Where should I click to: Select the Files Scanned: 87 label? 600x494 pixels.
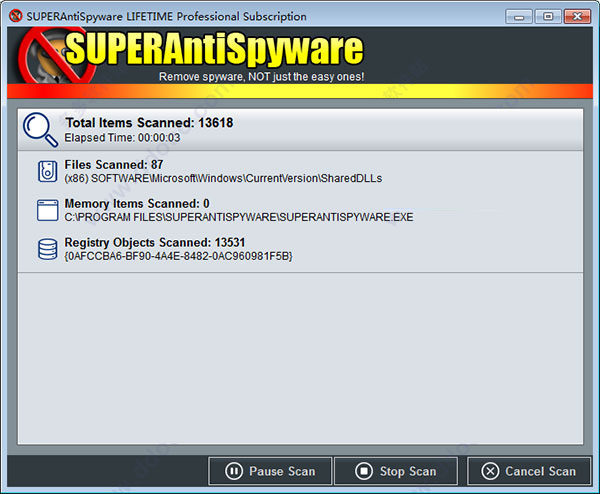(x=114, y=165)
